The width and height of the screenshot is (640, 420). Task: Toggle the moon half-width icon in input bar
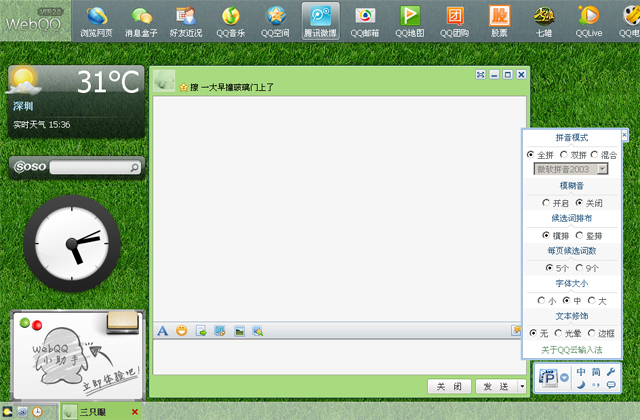pyautogui.click(x=581, y=384)
